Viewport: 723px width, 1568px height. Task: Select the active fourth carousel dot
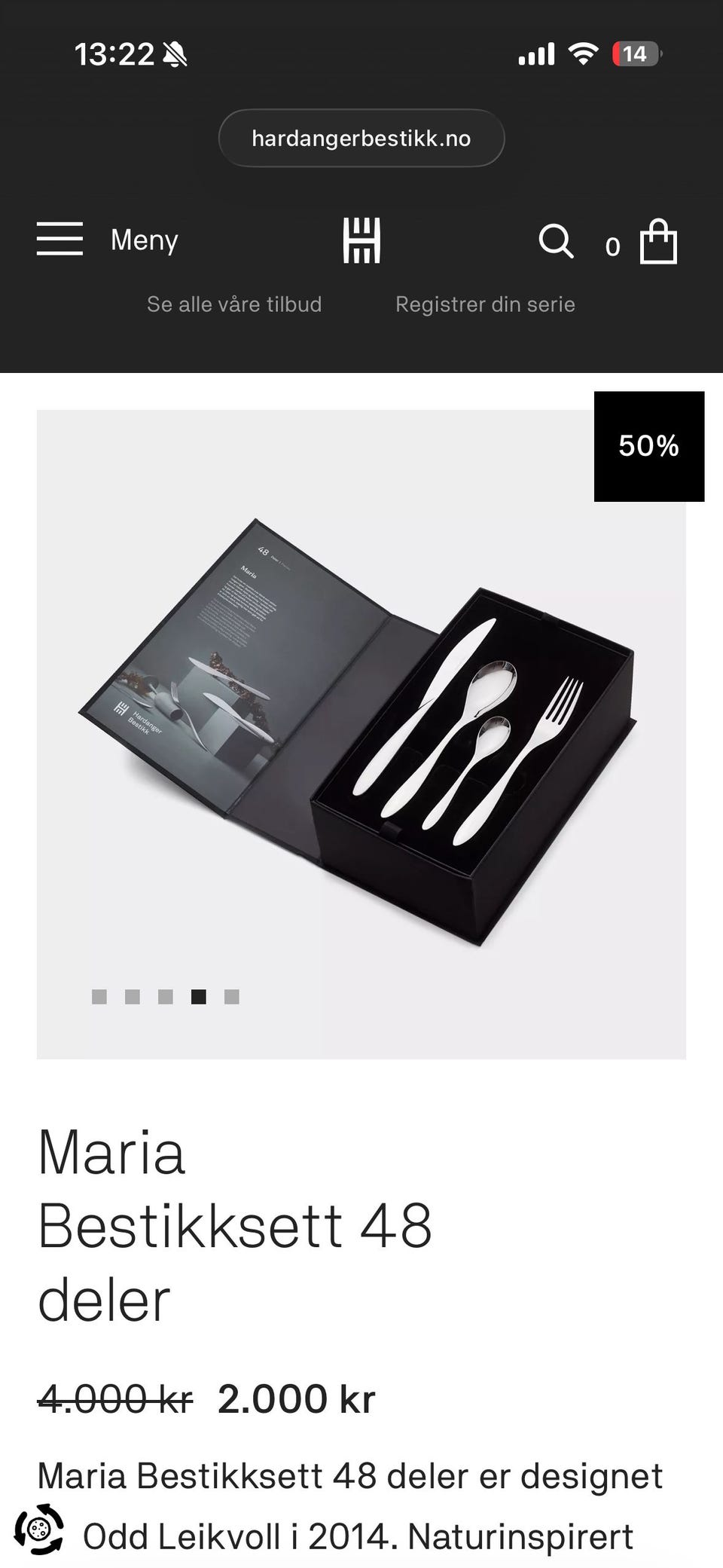[199, 997]
